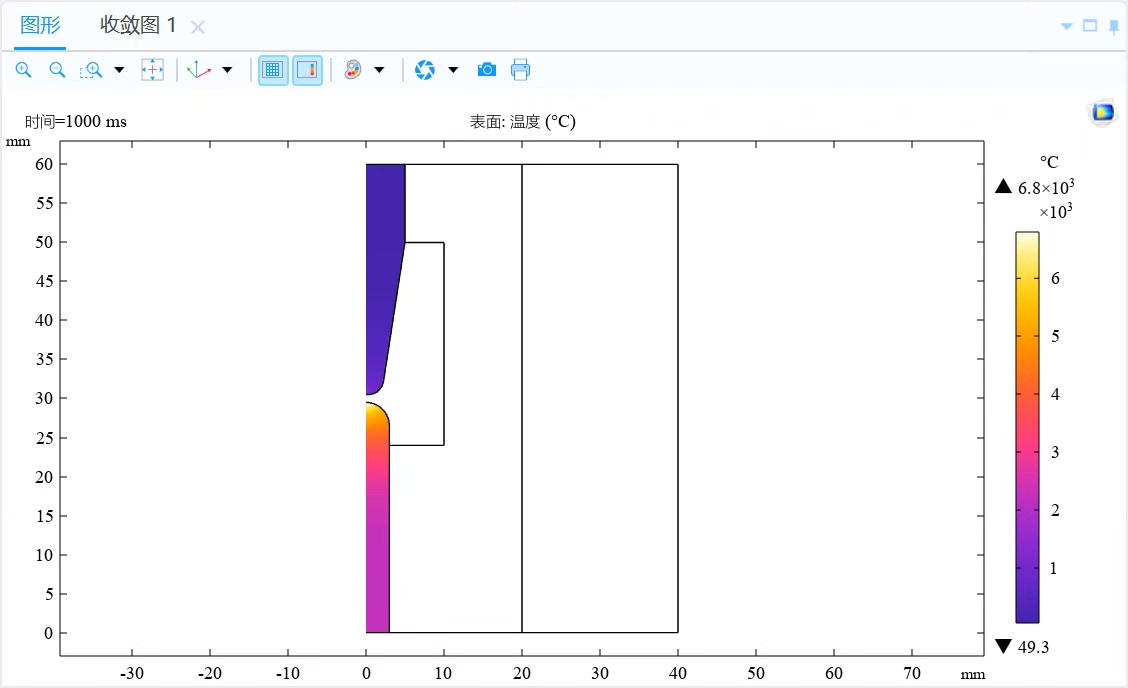Click the 时间=1000 ms label
Image resolution: width=1128 pixels, height=688 pixels.
point(76,122)
